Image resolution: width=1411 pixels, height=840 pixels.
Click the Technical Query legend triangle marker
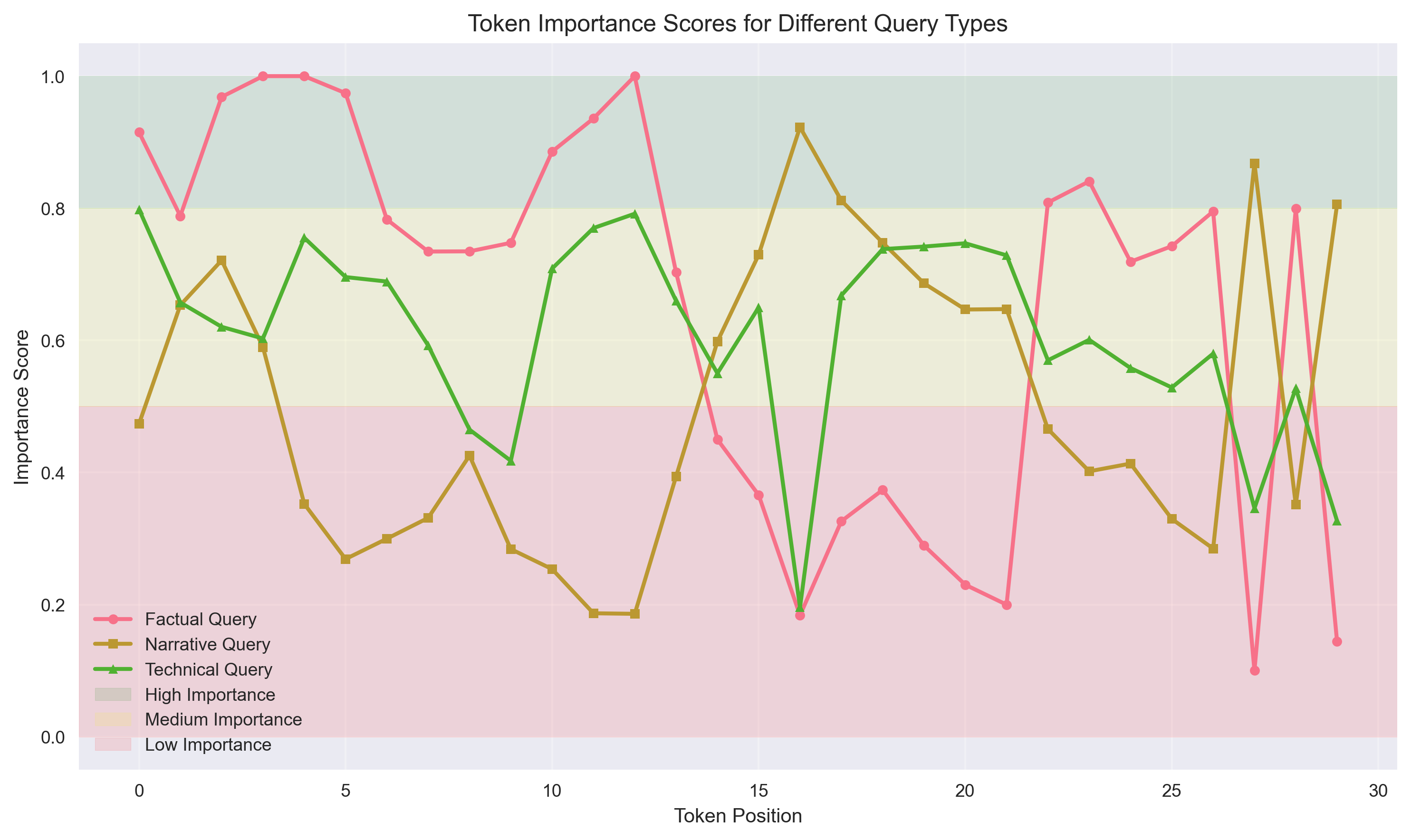point(113,669)
